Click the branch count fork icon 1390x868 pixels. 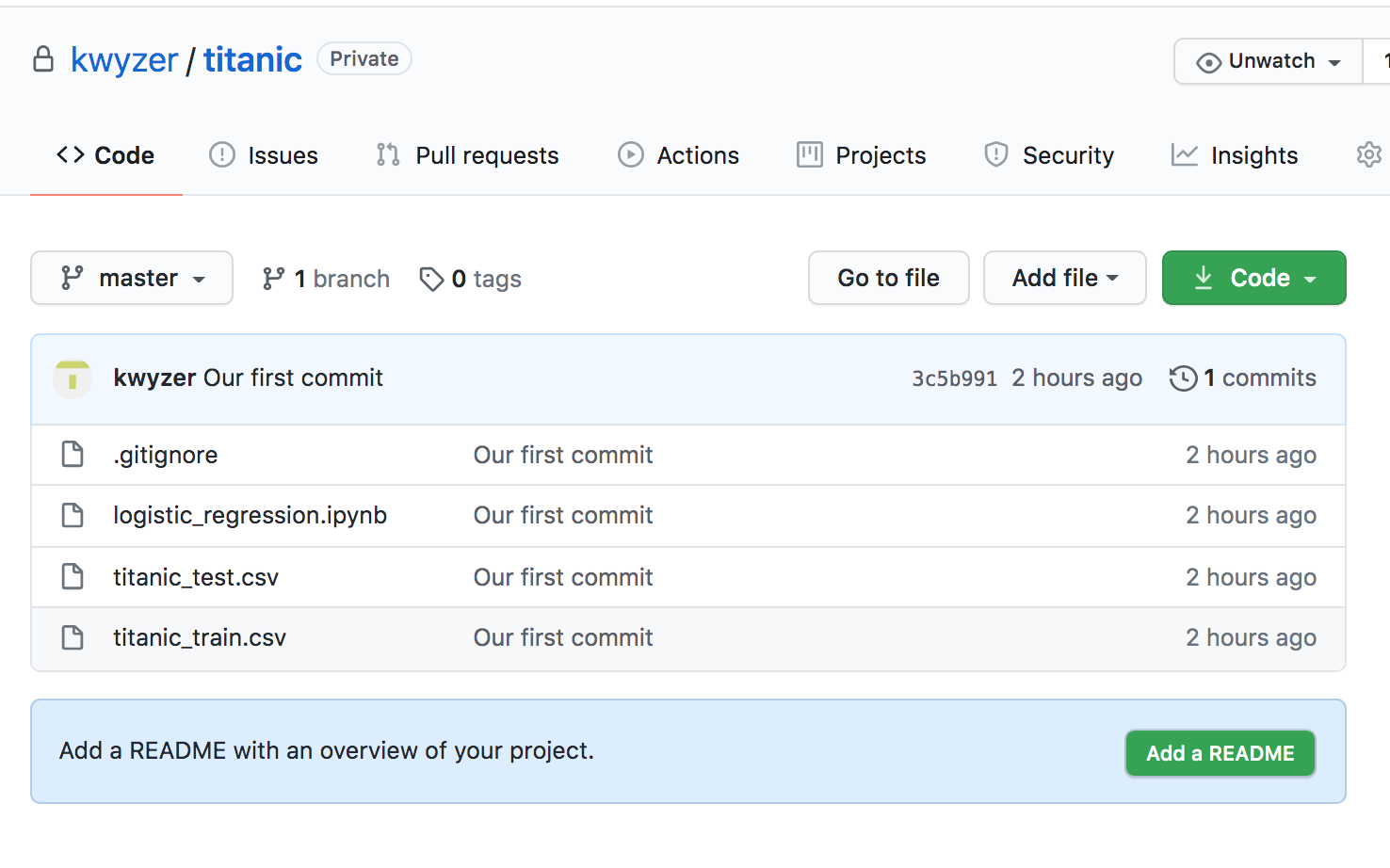273,279
